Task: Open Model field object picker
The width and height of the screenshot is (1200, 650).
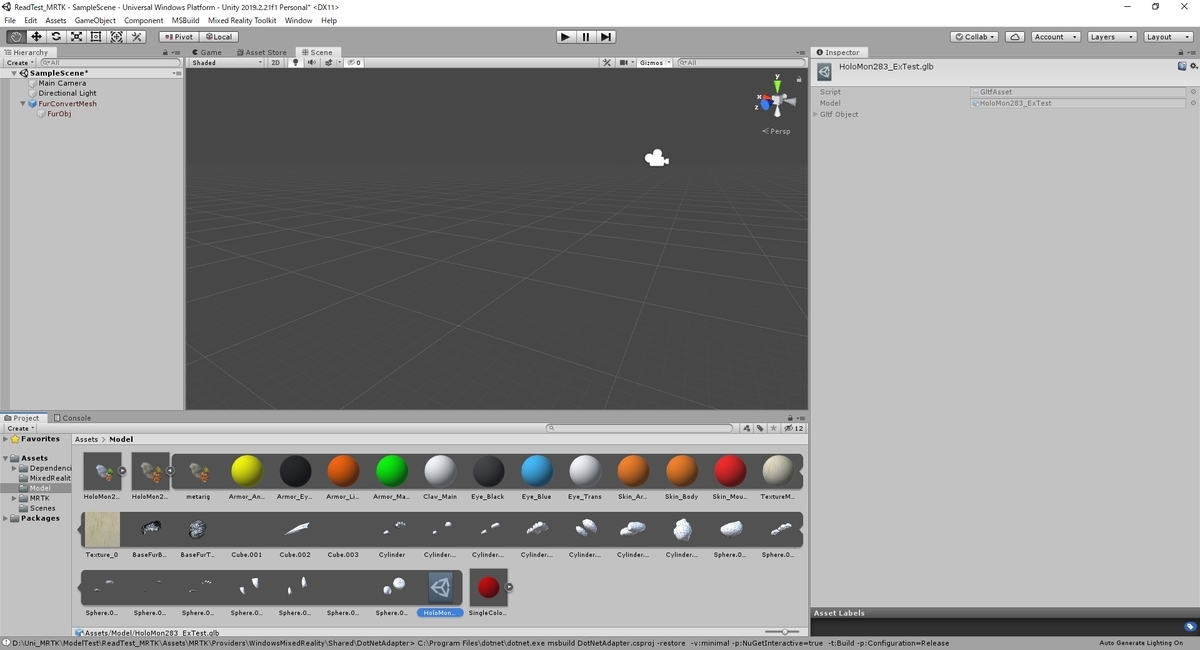Action: (x=1192, y=103)
